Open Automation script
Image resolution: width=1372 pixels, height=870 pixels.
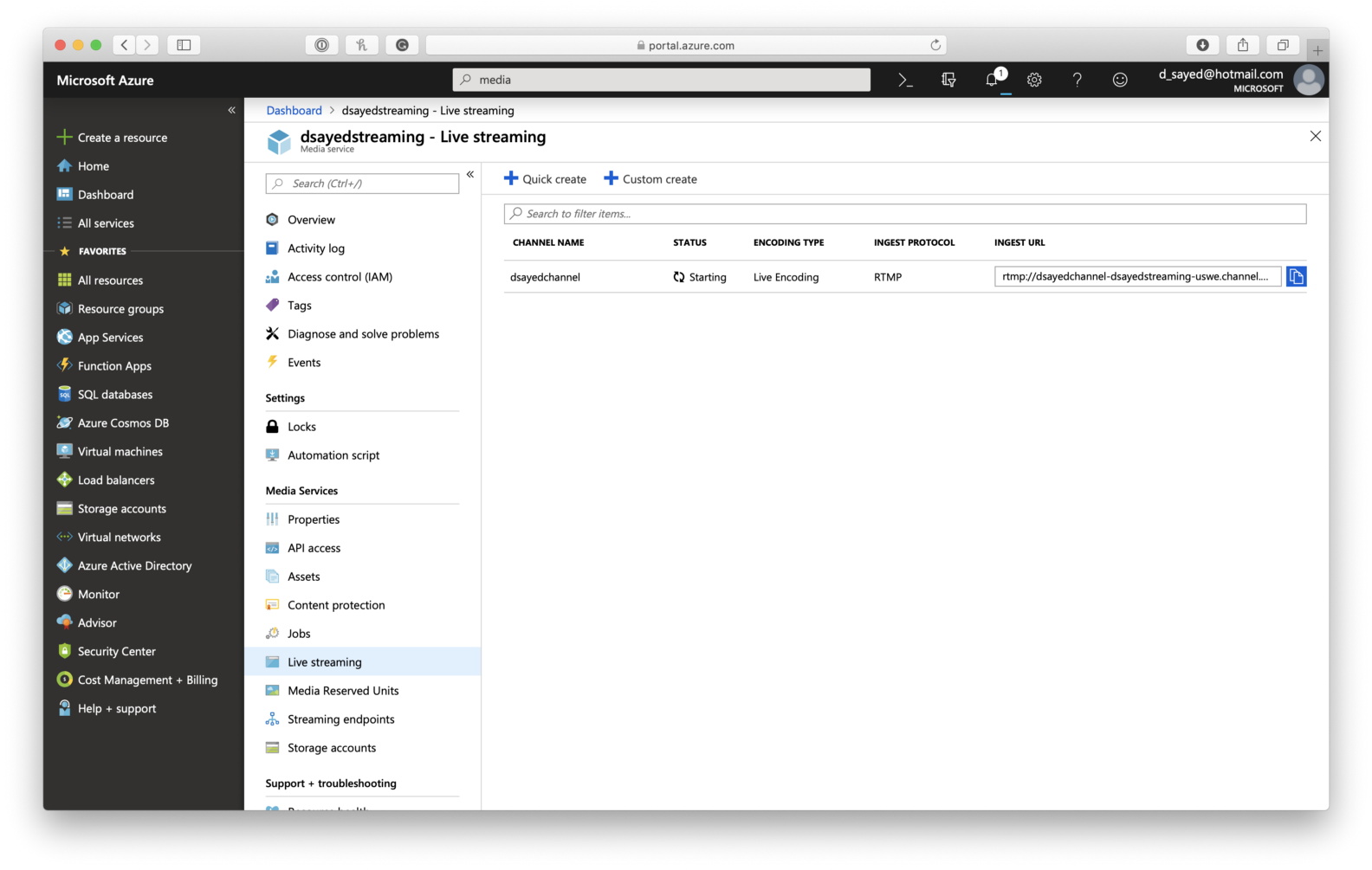(323, 455)
